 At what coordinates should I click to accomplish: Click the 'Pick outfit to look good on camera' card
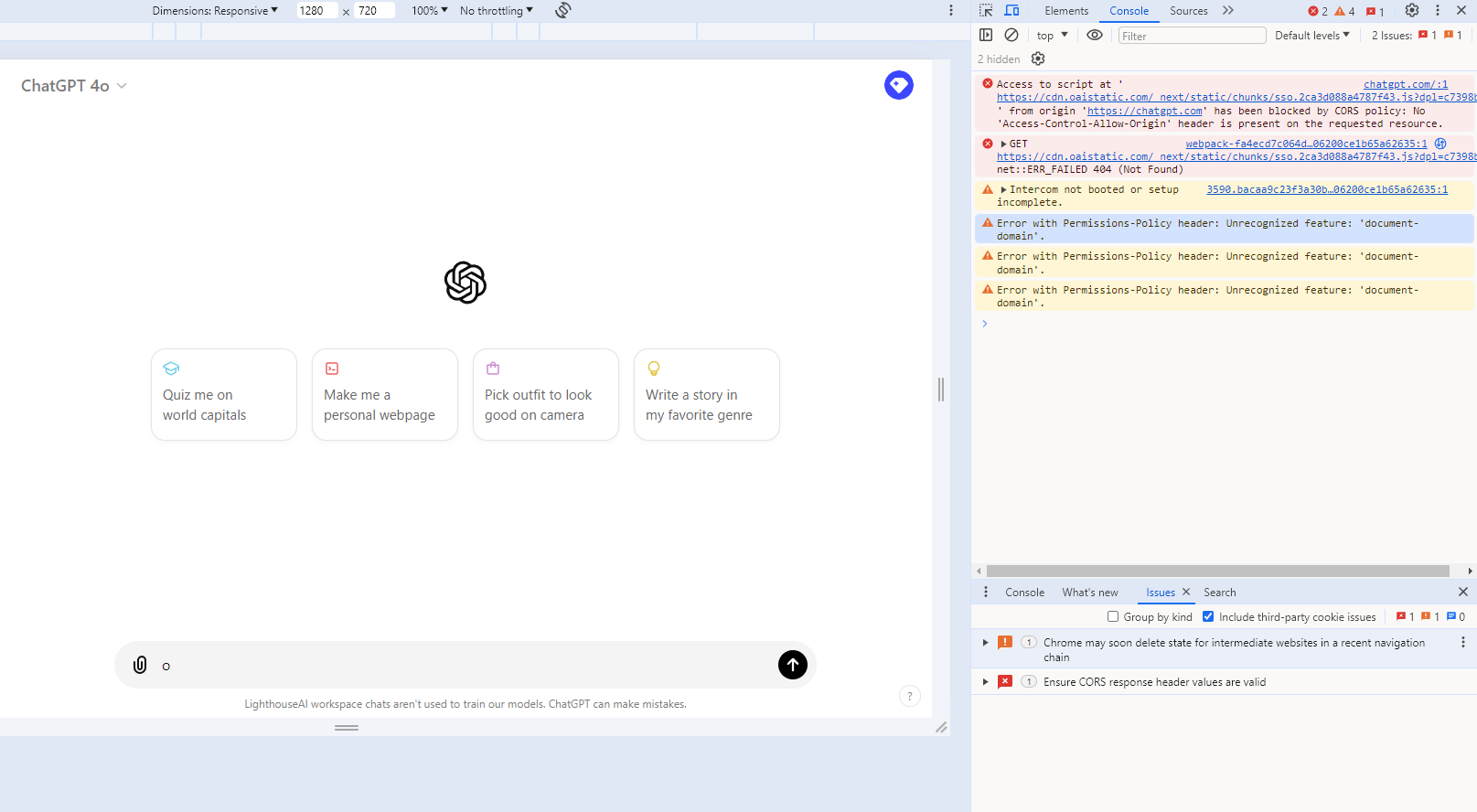coord(546,394)
